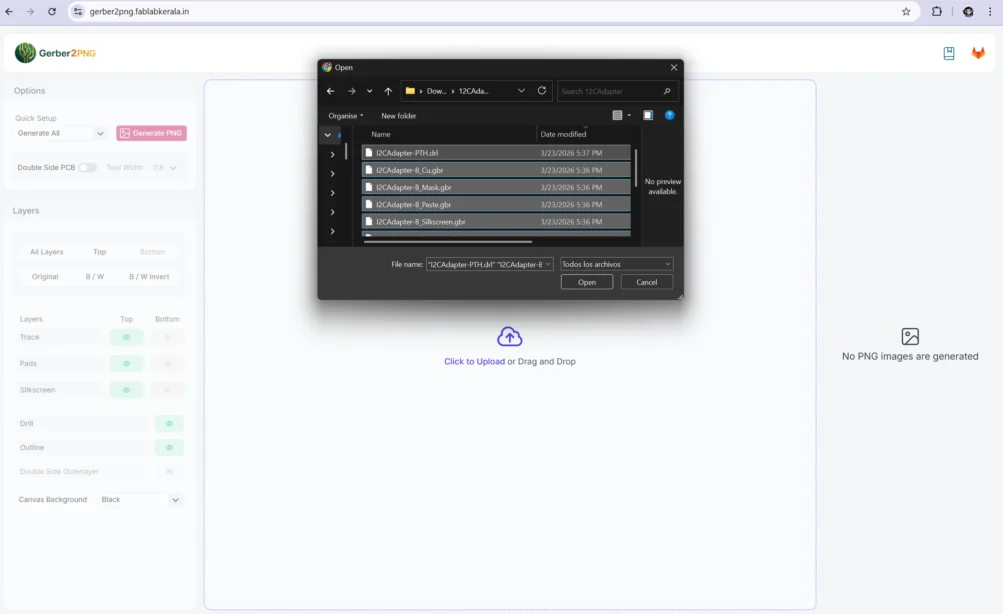1003x614 pixels.
Task: Switch to the Top layers tab
Action: (99, 251)
